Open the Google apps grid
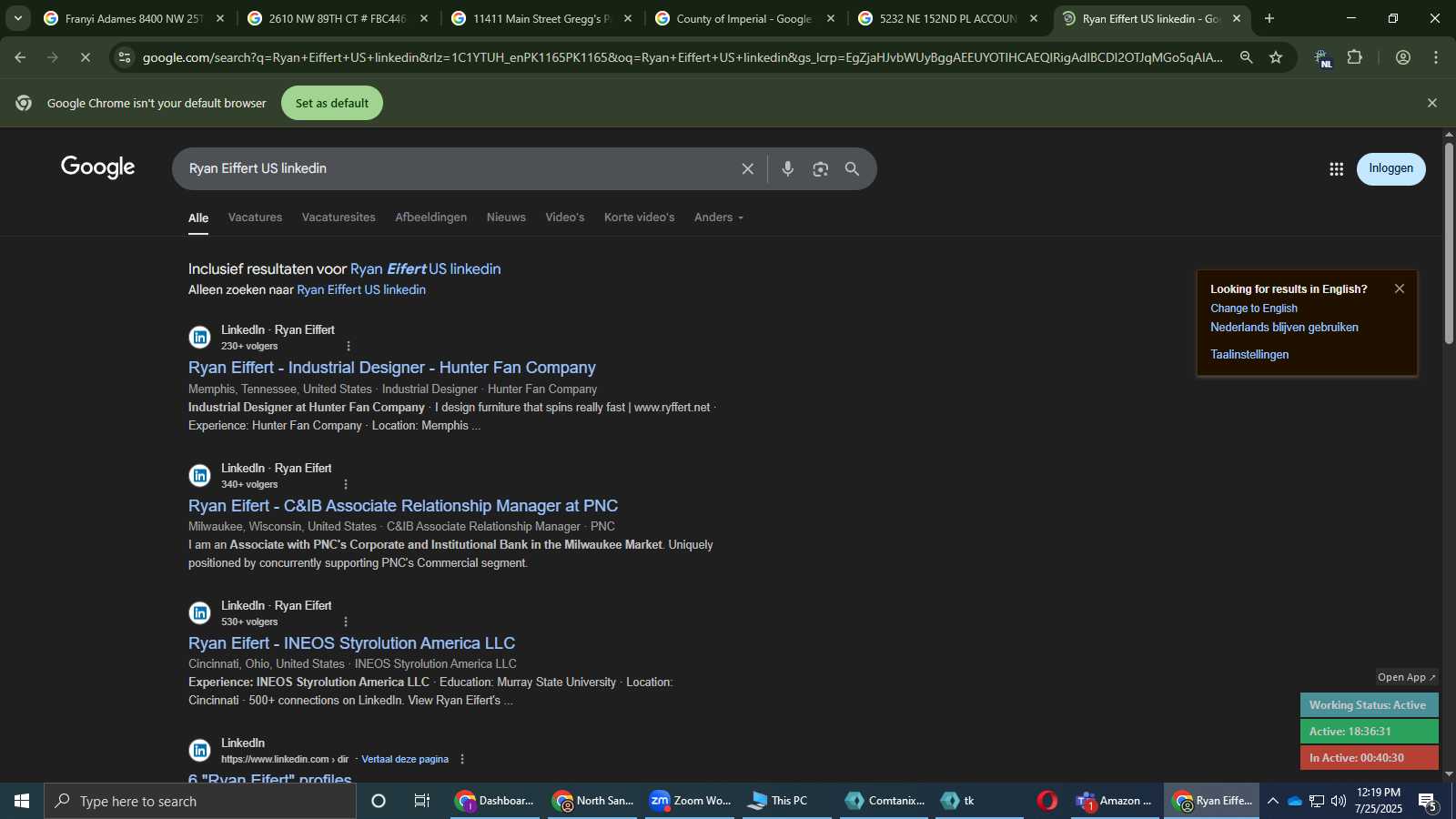This screenshot has width=1456, height=819. 1336,169
